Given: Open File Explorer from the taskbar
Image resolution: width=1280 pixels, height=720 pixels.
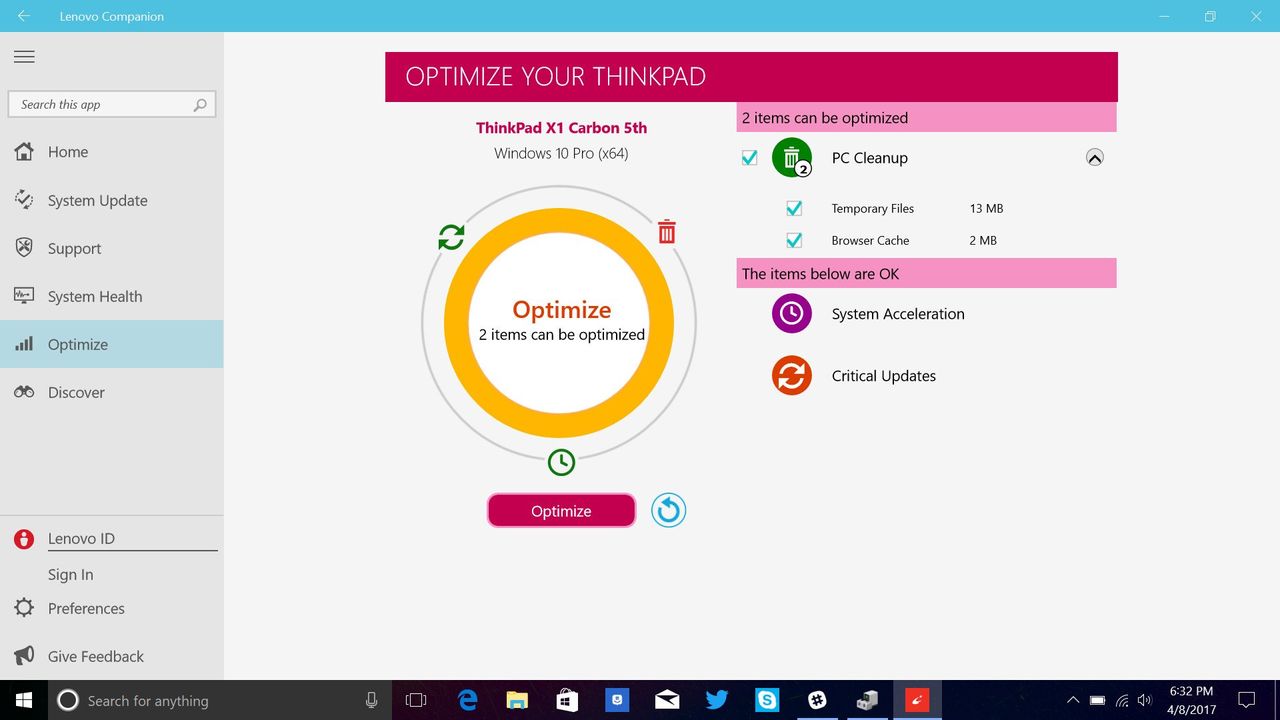Looking at the screenshot, I should [x=517, y=700].
